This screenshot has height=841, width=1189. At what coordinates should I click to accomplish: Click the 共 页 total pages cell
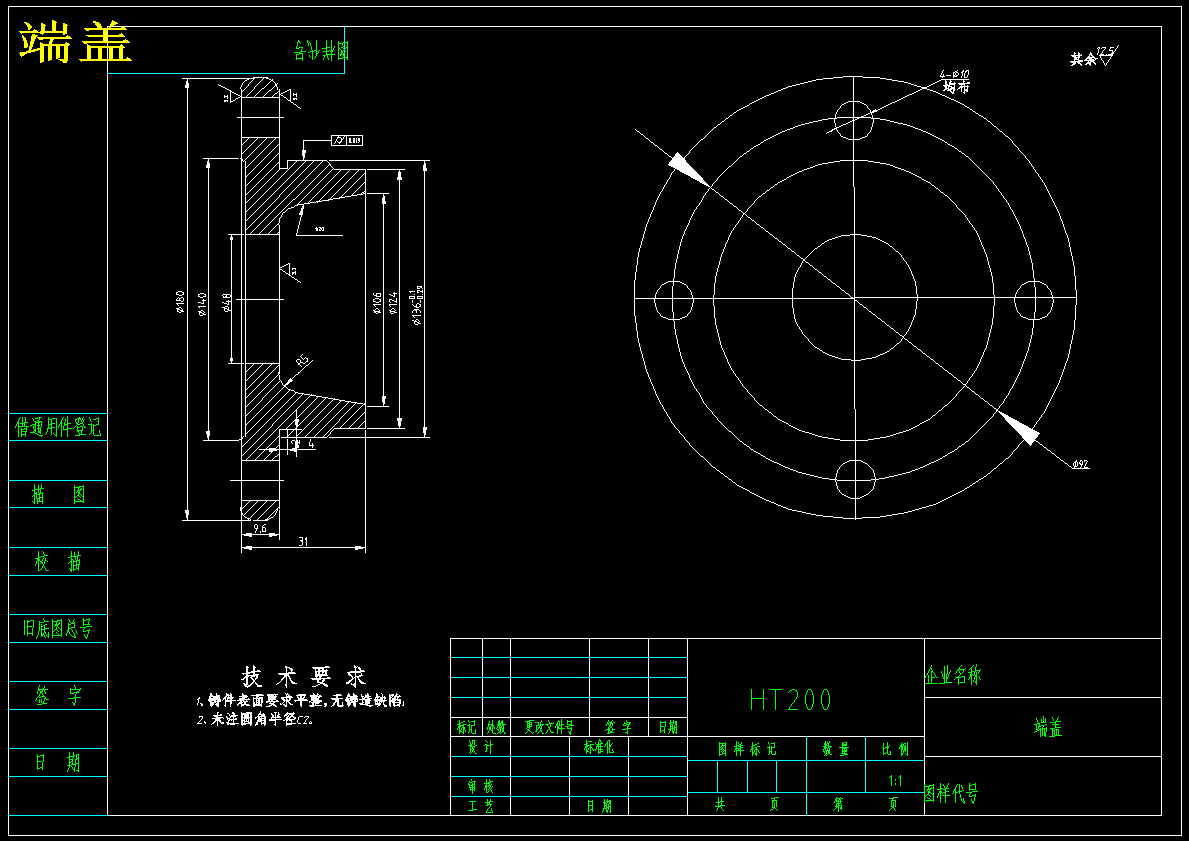point(747,804)
